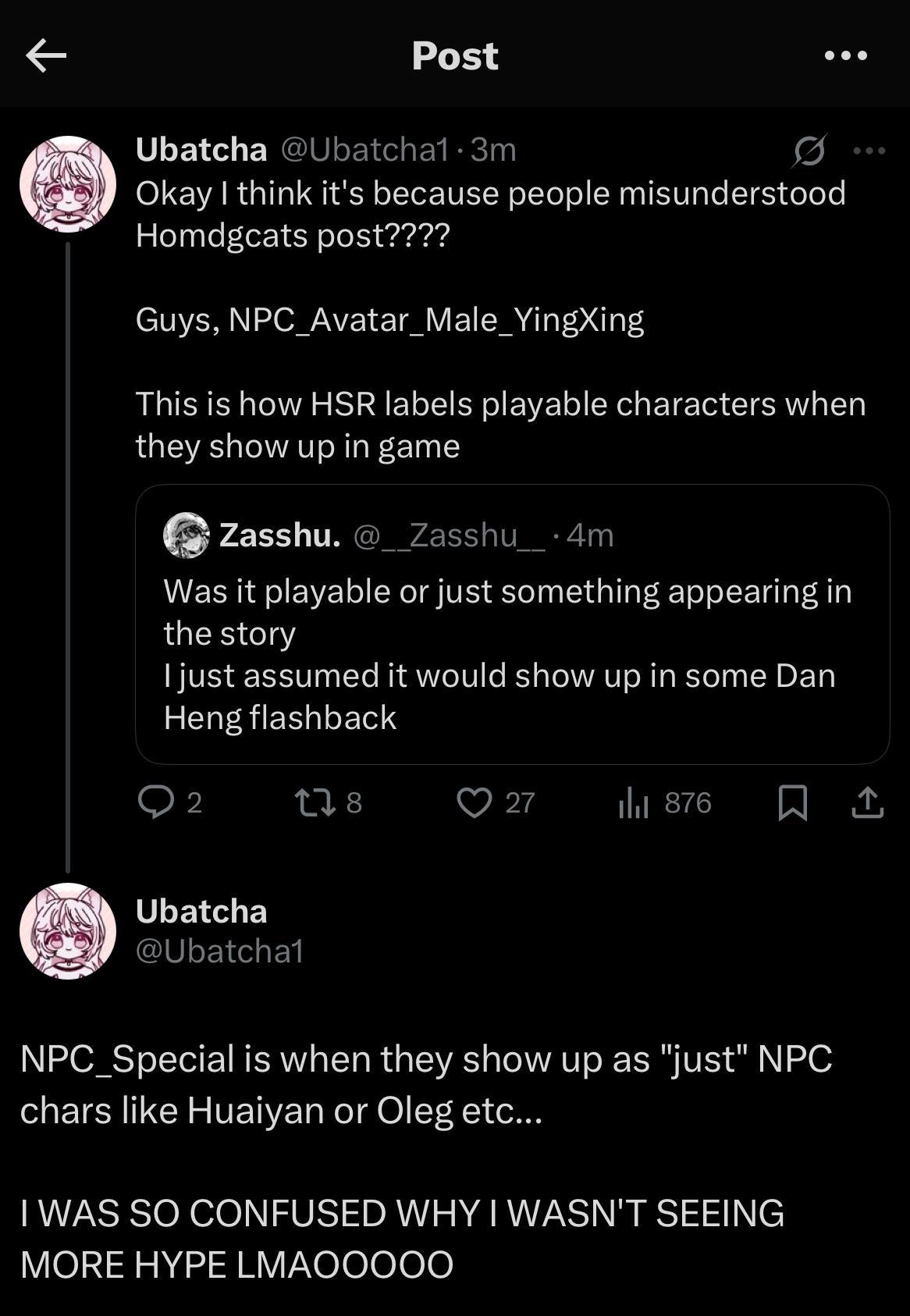Share the parent tweet
The width and height of the screenshot is (910, 1316).
pos(867,802)
